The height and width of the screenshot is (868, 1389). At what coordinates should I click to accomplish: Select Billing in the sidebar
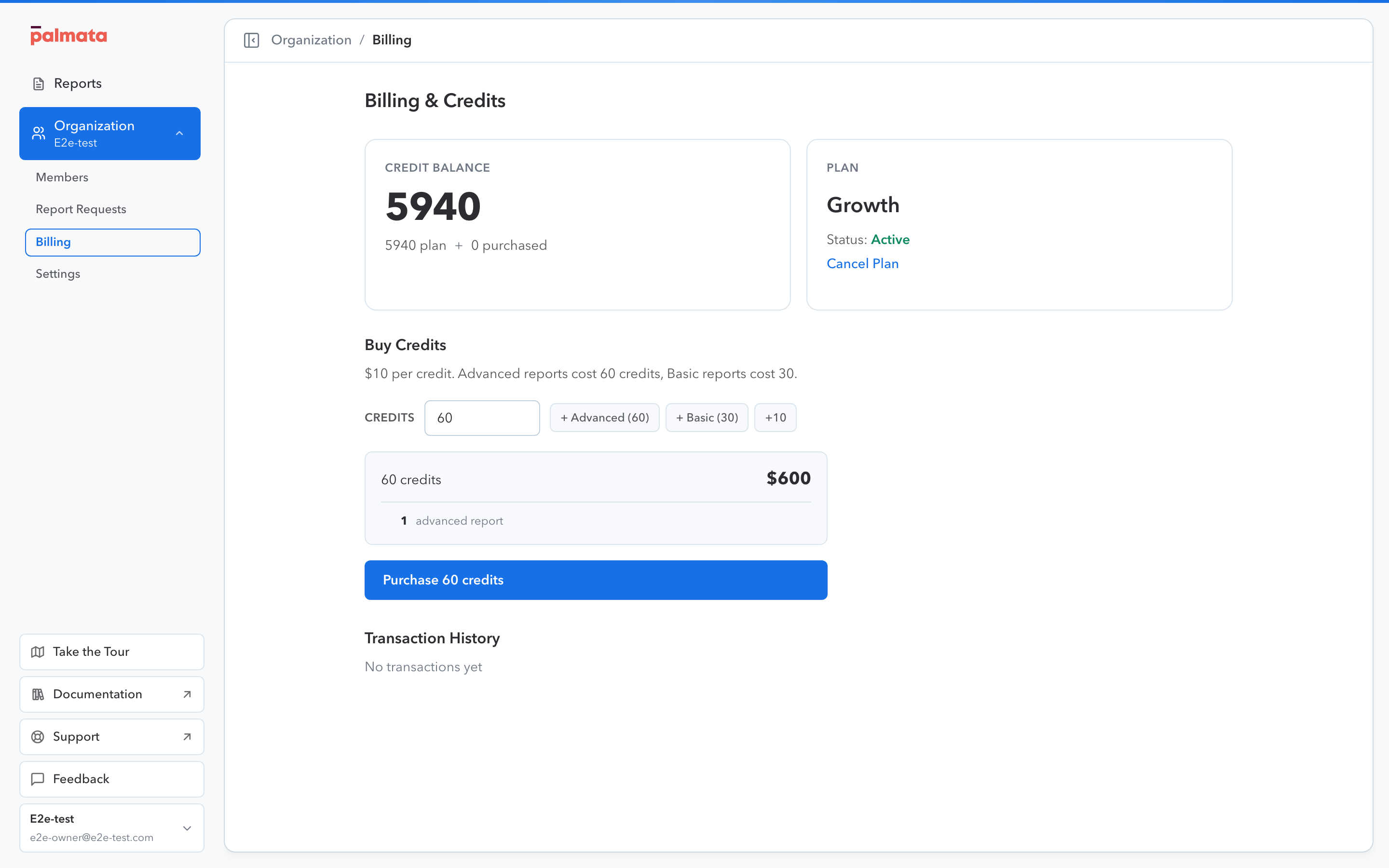click(113, 242)
